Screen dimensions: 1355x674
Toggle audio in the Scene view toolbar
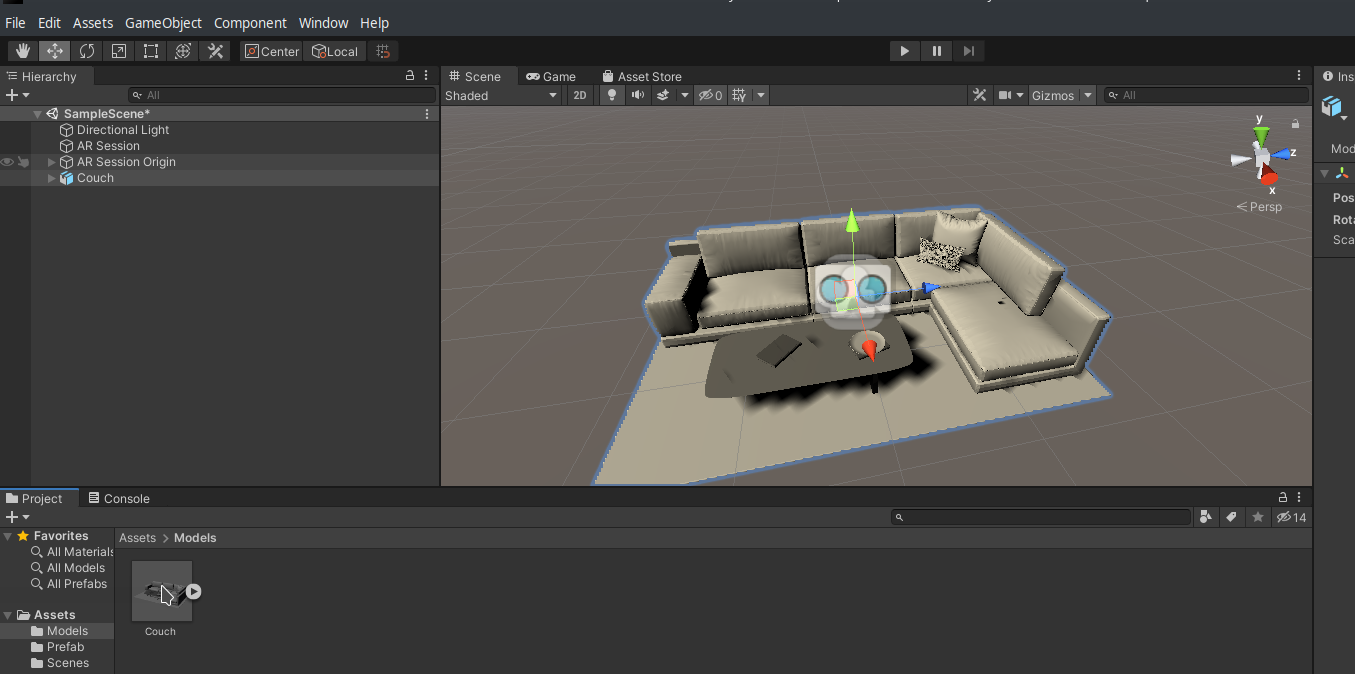(638, 95)
